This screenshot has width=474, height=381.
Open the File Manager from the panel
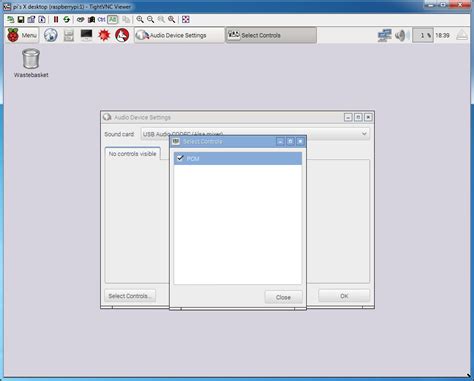(69, 35)
